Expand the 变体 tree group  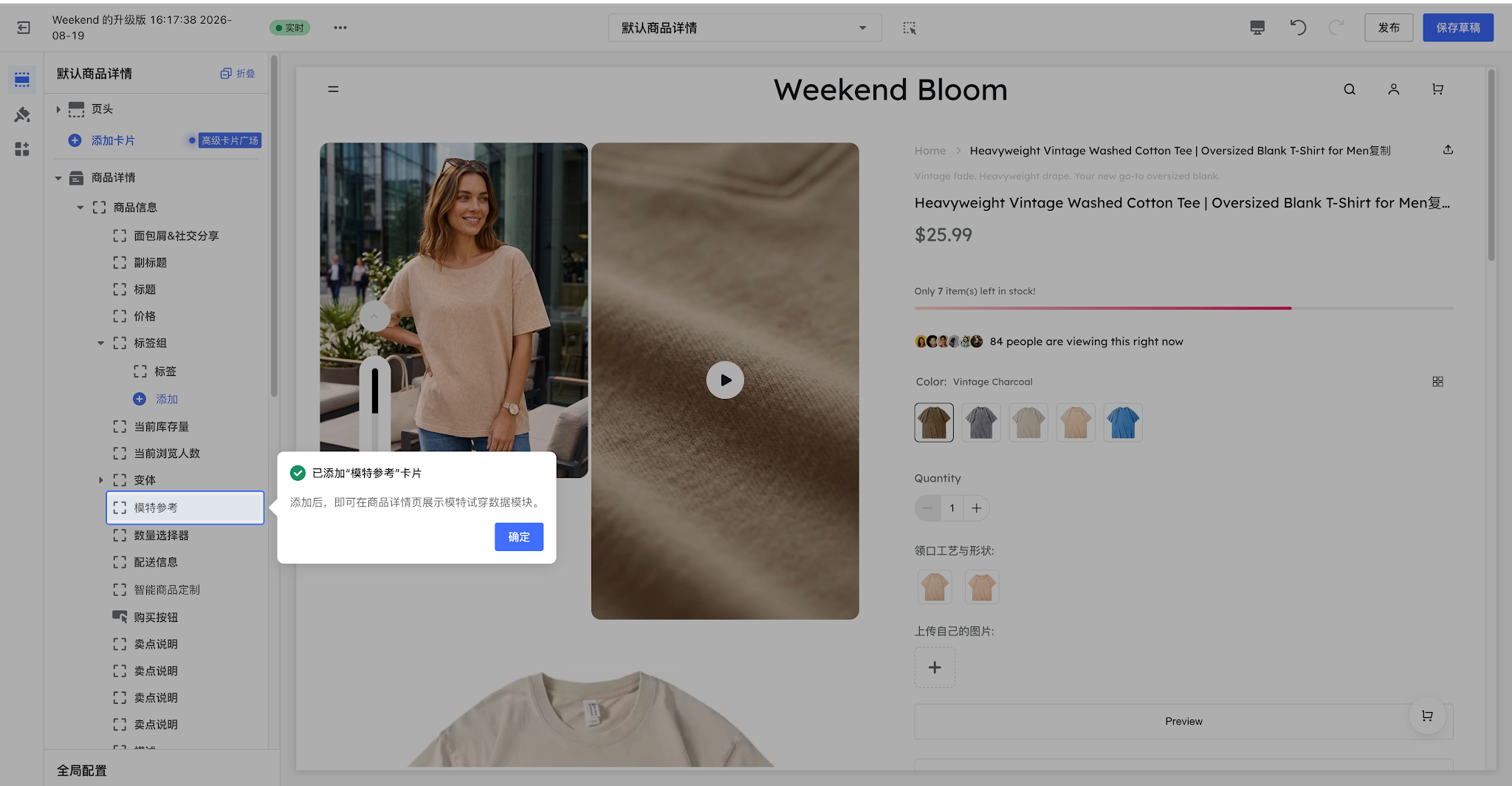coord(101,480)
